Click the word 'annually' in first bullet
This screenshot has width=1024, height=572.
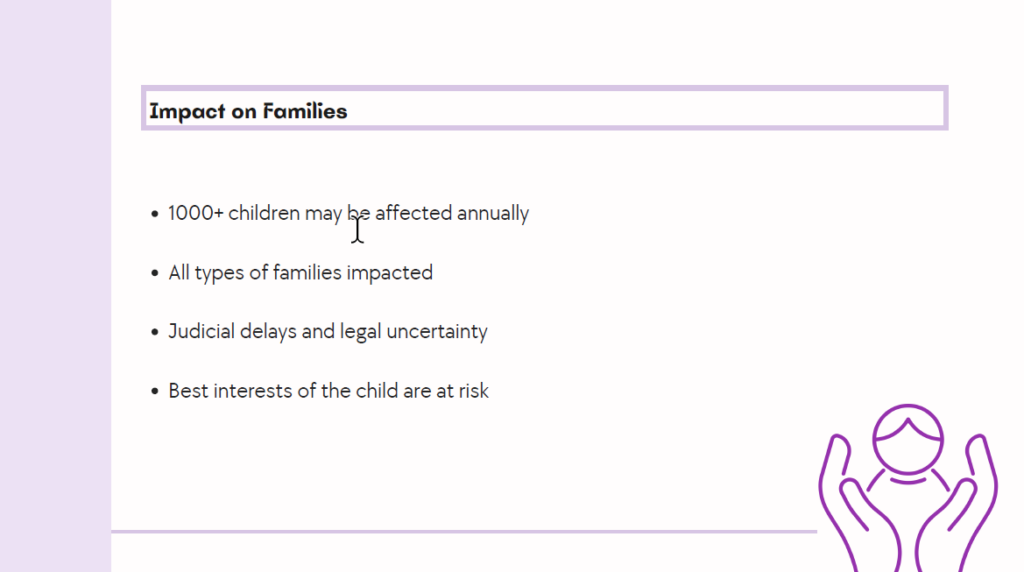point(493,214)
